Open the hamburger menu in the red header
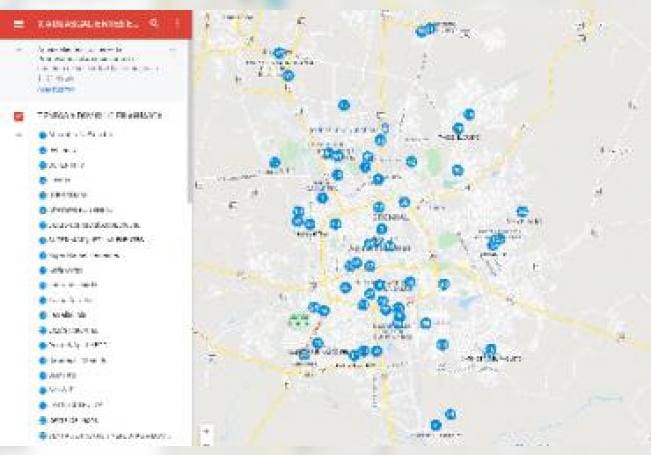The width and height of the screenshot is (651, 455). [x=17, y=22]
